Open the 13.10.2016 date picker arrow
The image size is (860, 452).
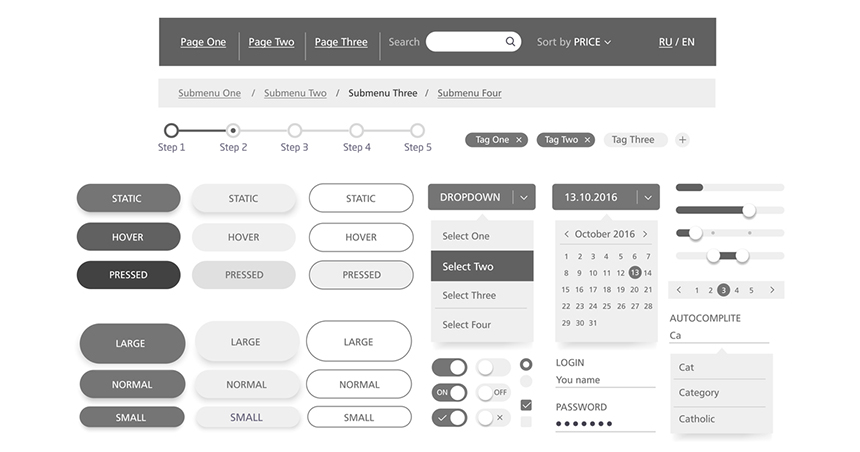pos(648,197)
